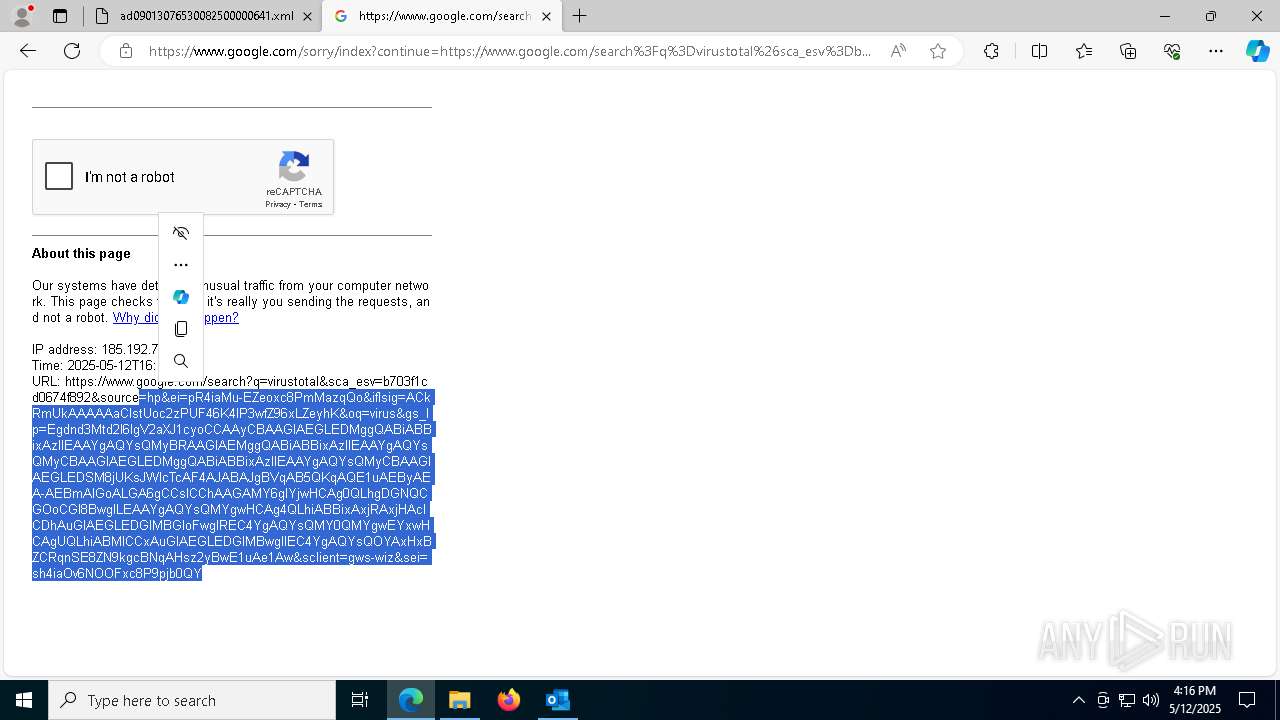The image size is (1280, 720).
Task: Open the Extensions menu
Action: point(991,51)
